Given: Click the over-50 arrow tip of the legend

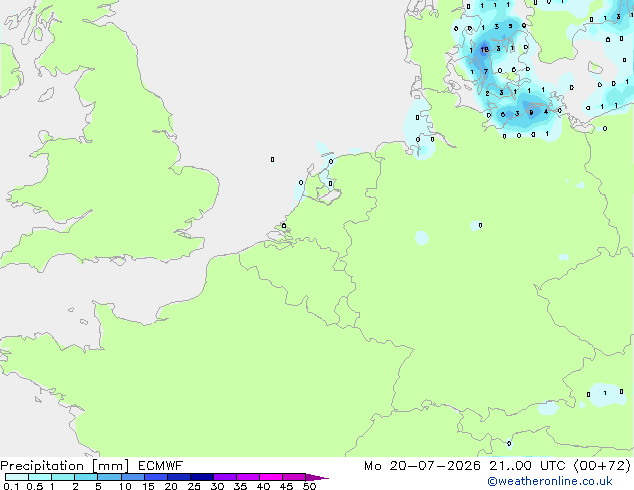Looking at the screenshot, I should pos(317,477).
